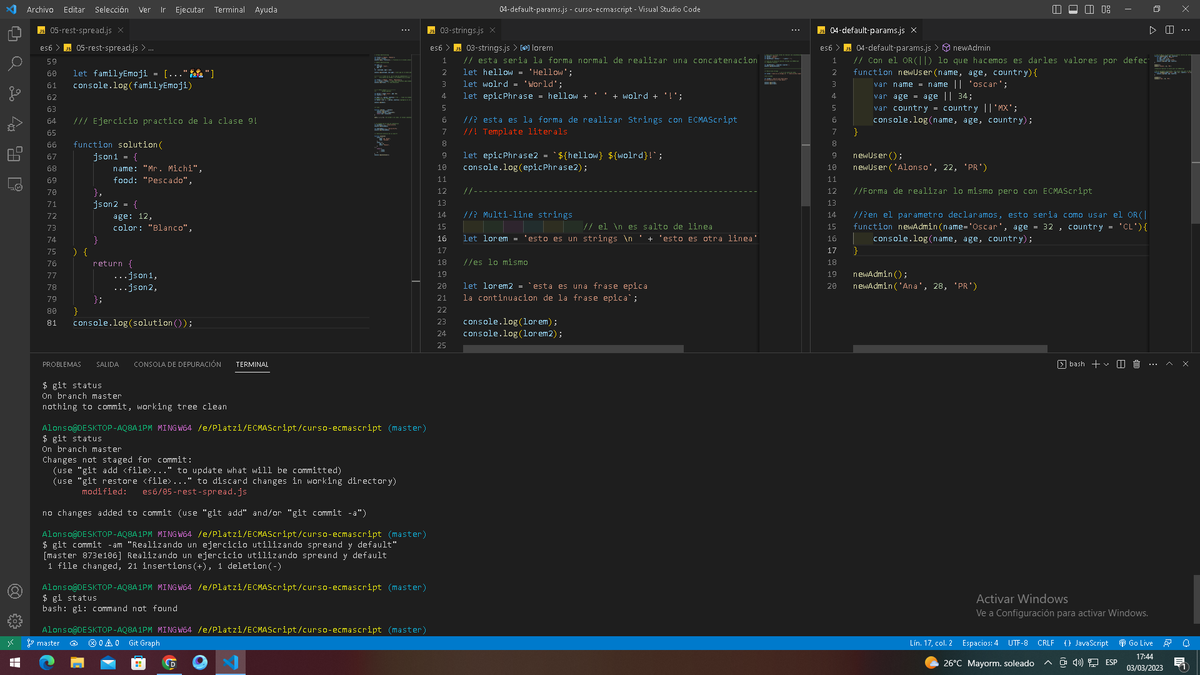Split the right editor group
Viewport: 1200px width, 675px height.
pos(1169,31)
